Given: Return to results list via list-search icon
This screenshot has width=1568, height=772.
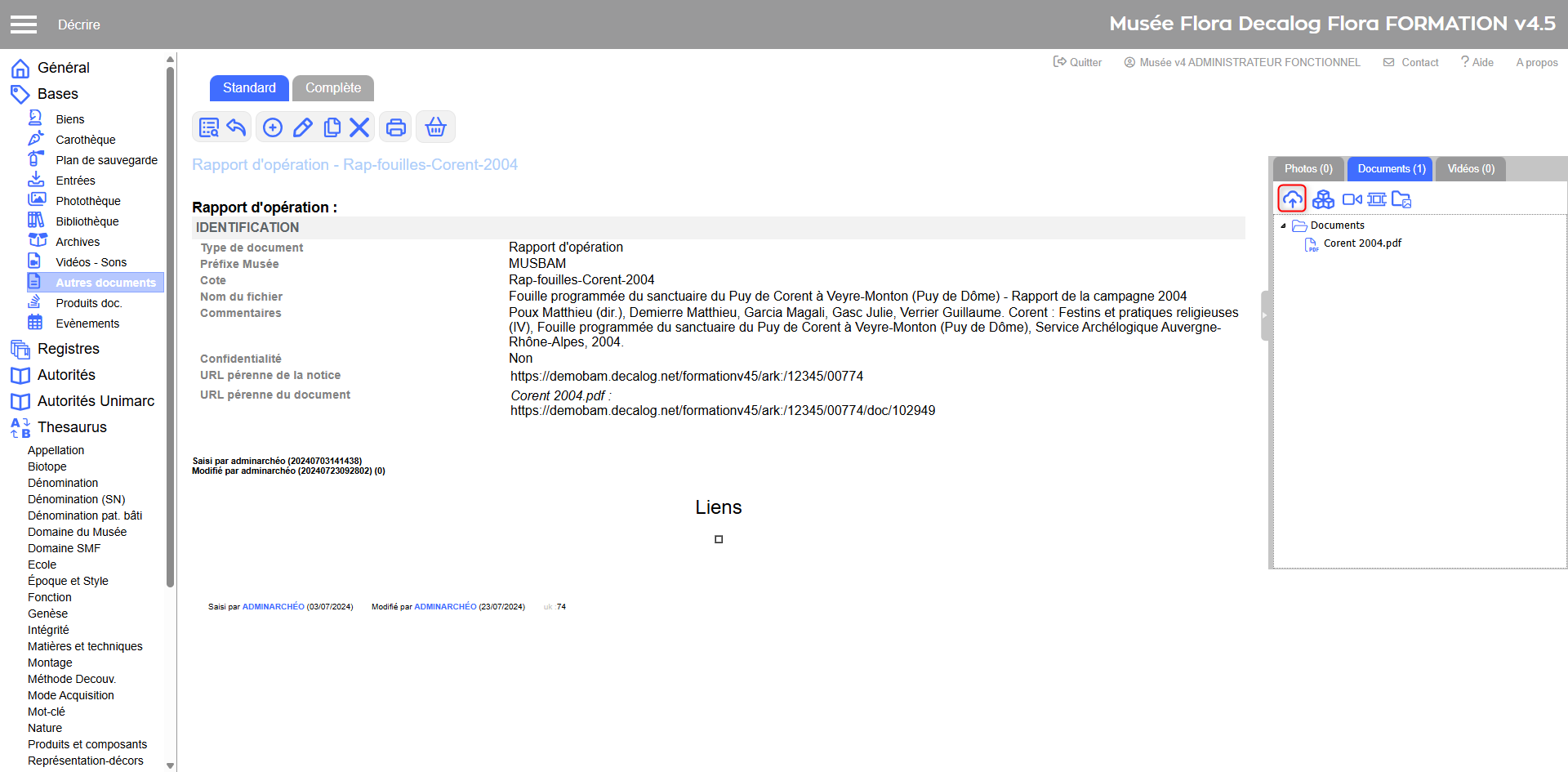Looking at the screenshot, I should pos(209,127).
